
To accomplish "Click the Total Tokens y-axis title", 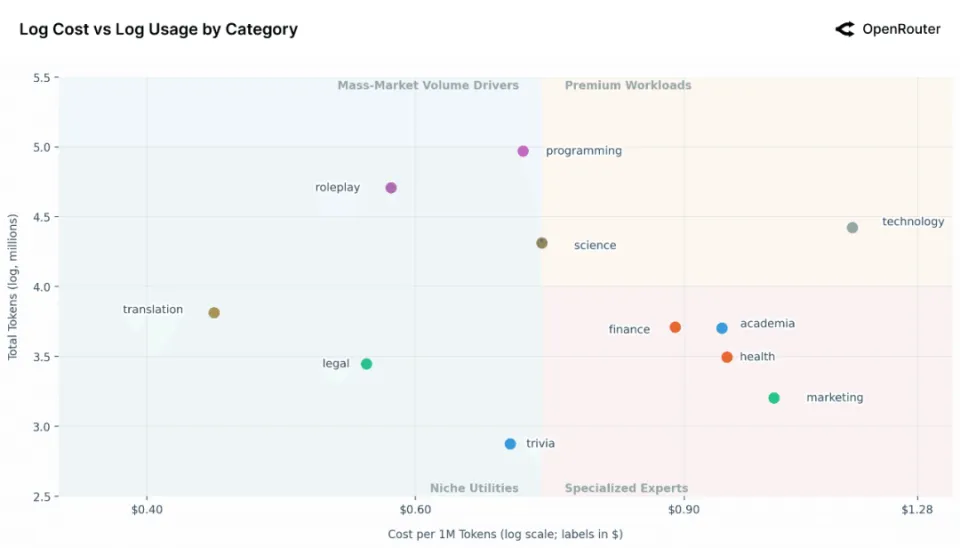I will point(14,286).
